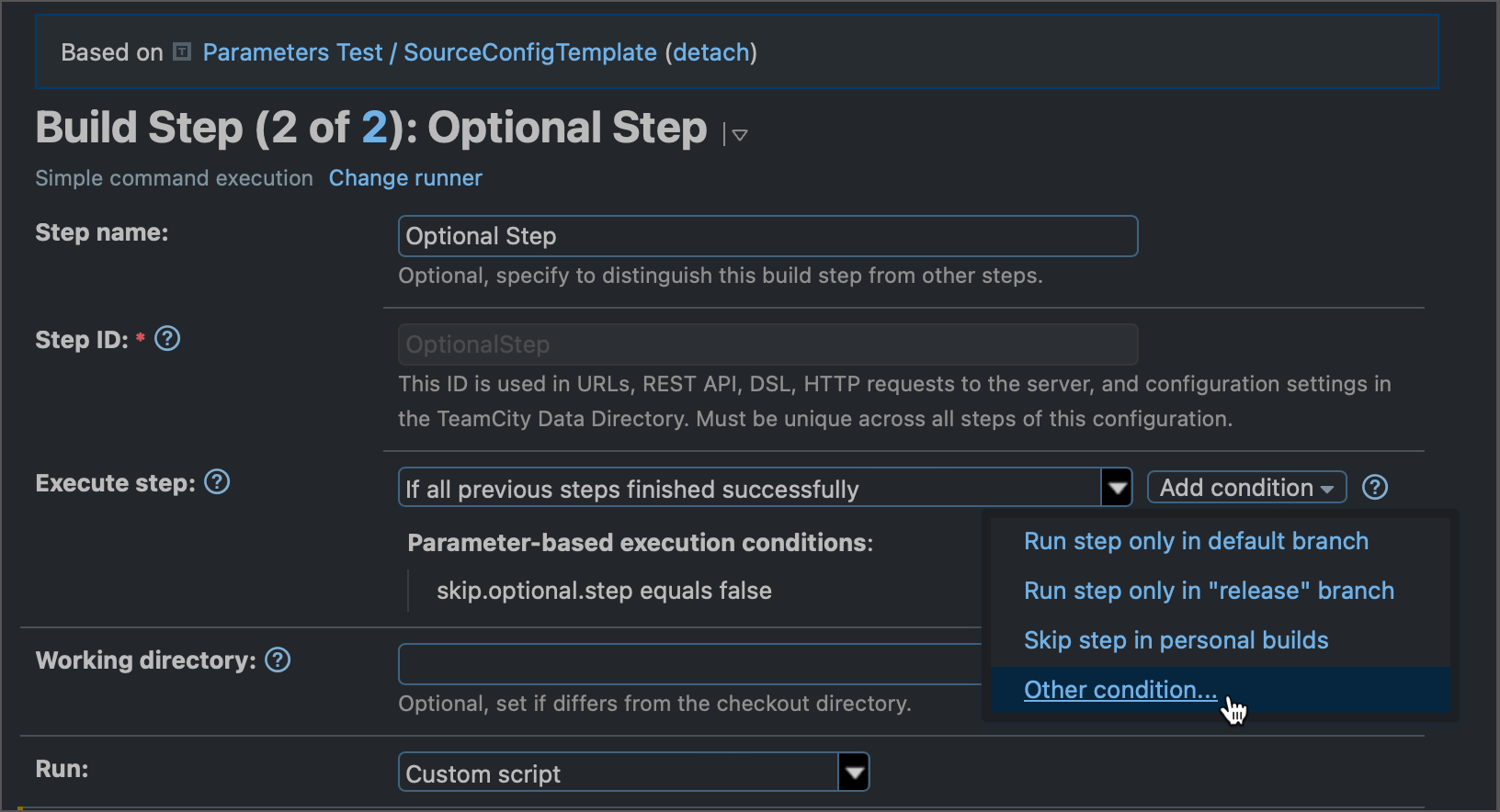Select the skip.optional.step equals false condition

click(604, 591)
